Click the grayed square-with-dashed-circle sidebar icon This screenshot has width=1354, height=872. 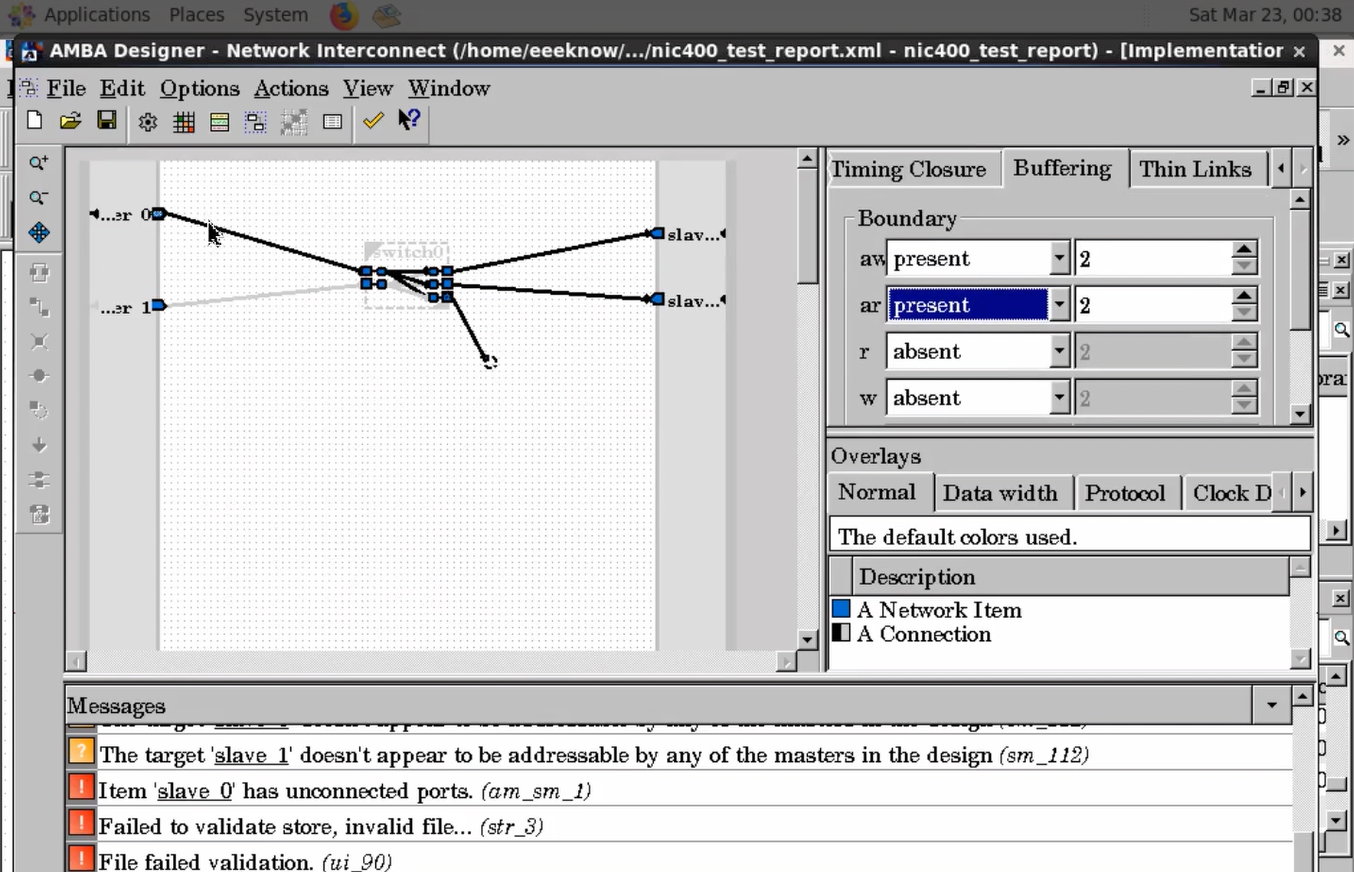tap(39, 410)
